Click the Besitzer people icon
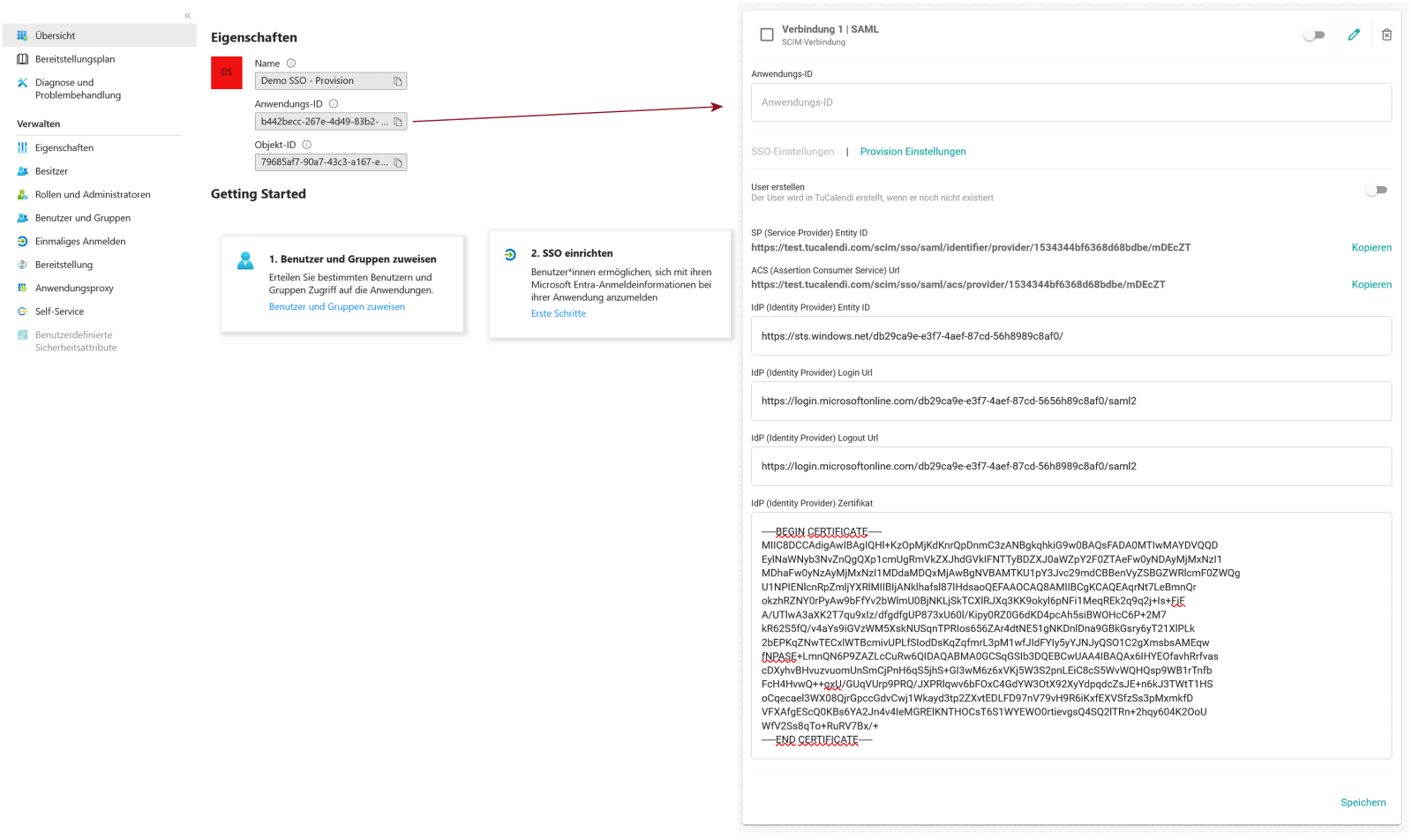 point(23,171)
